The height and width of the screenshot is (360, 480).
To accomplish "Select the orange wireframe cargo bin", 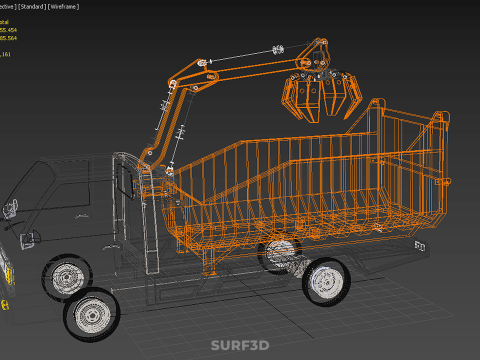I will [307, 187].
